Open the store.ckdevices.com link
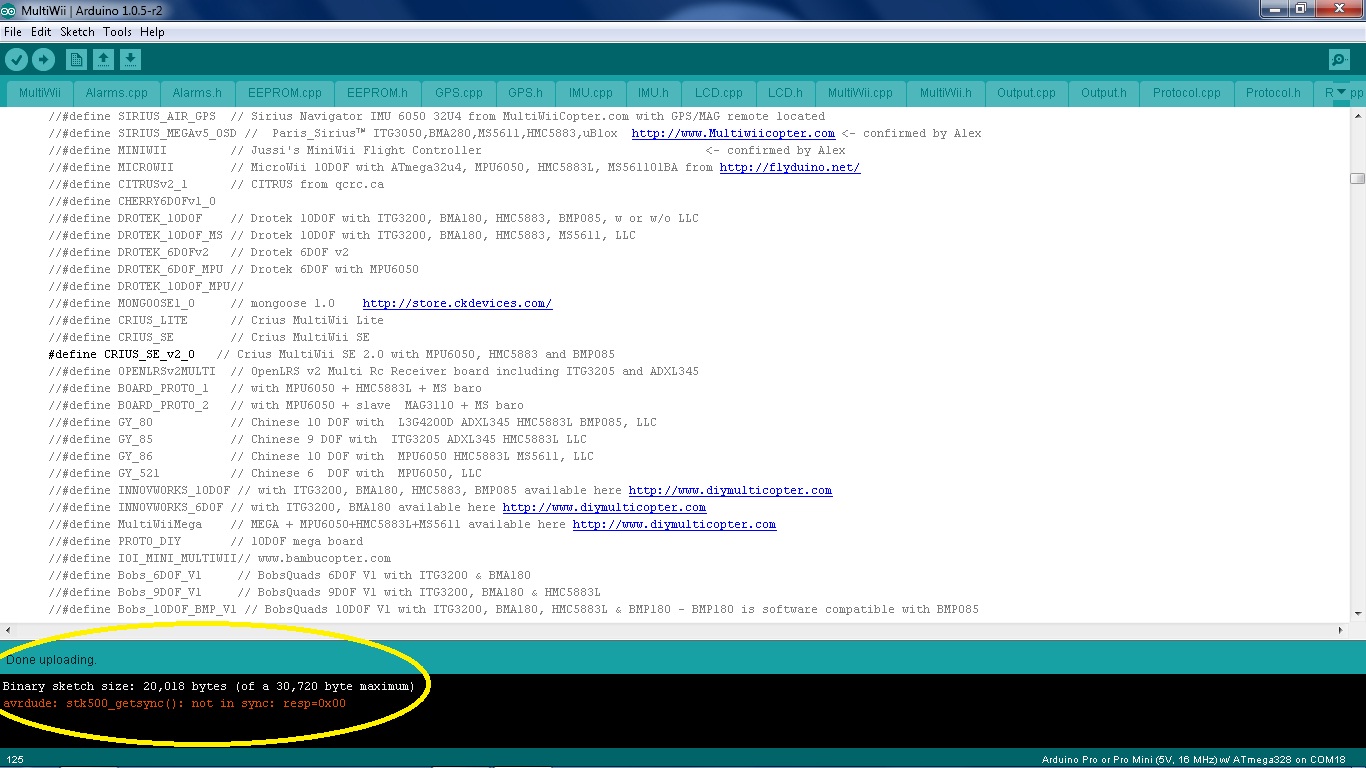 tap(457, 302)
